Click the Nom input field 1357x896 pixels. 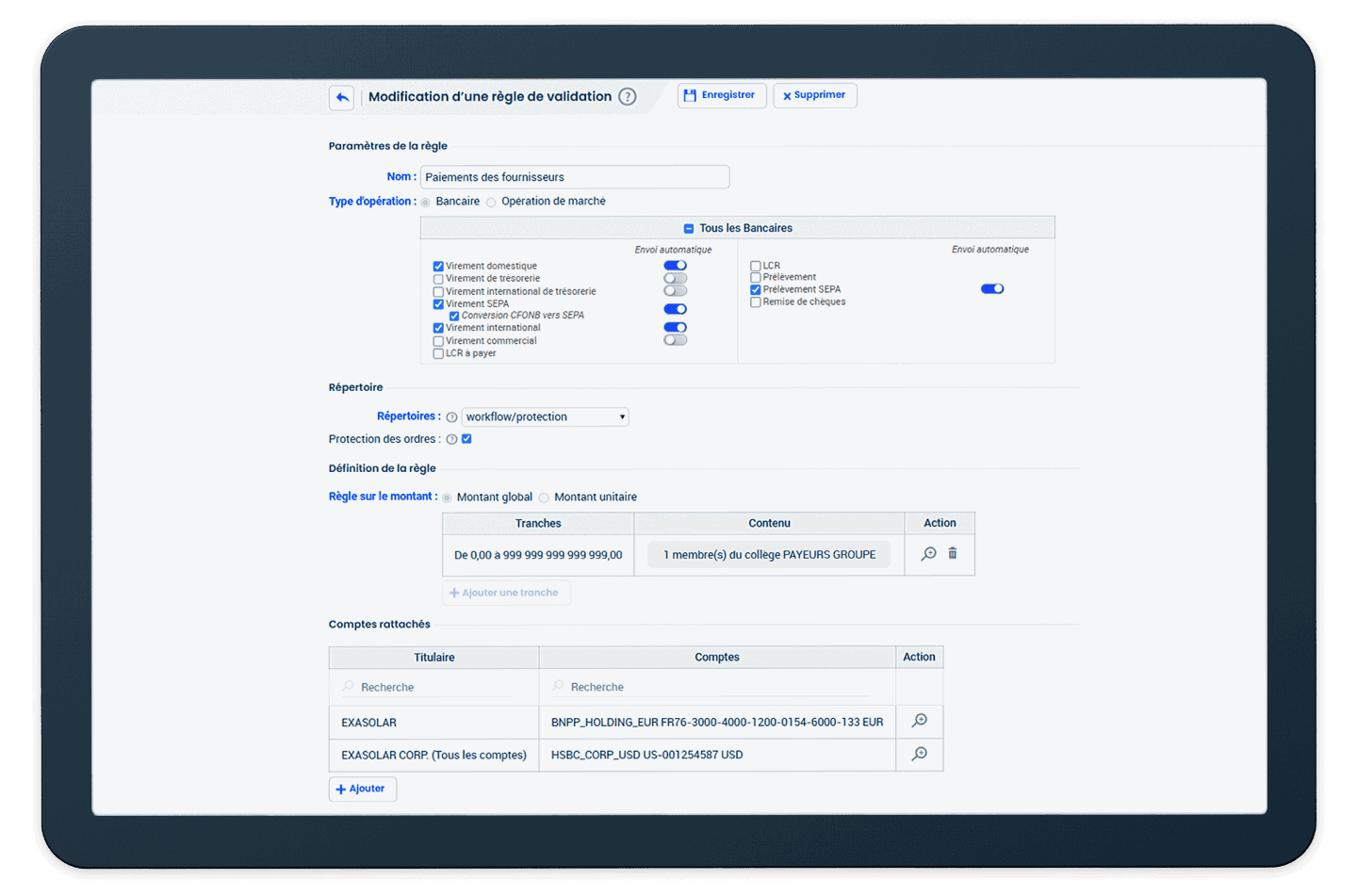coord(574,177)
